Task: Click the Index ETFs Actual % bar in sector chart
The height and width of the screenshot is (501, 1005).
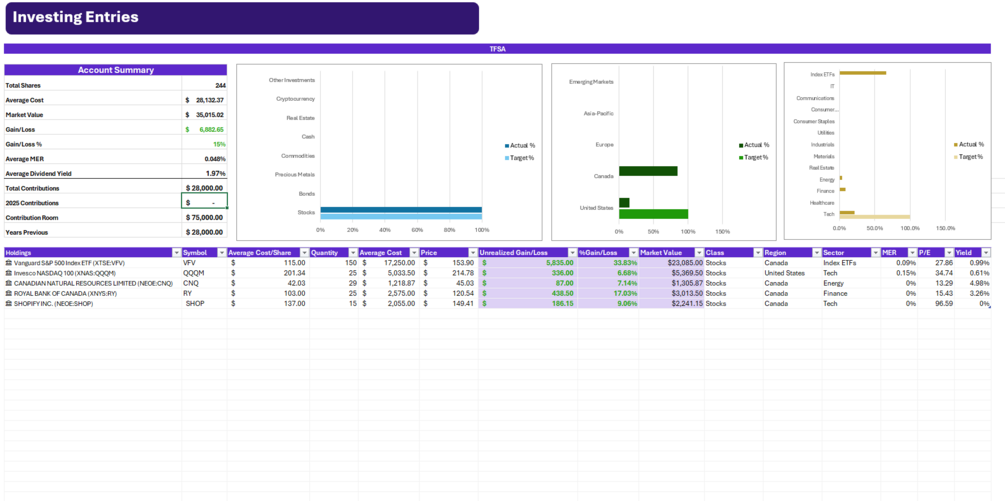Action: pyautogui.click(x=863, y=73)
